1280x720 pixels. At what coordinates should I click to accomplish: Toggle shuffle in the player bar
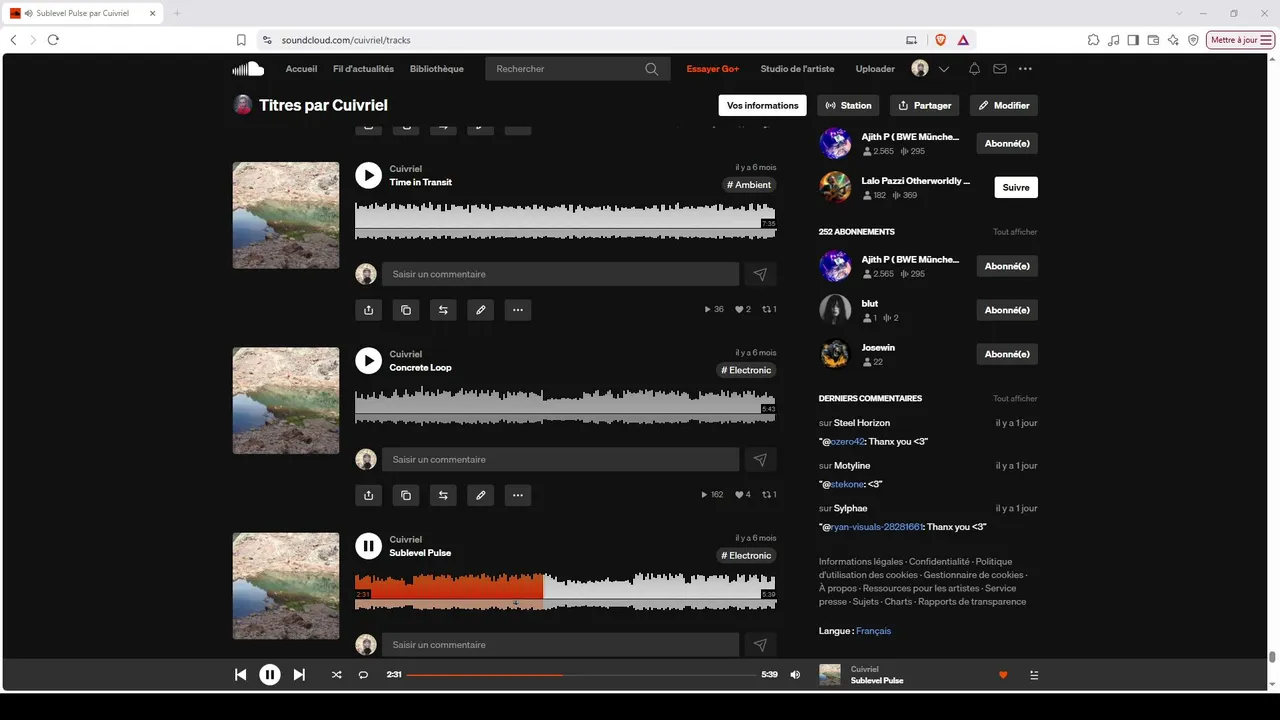click(336, 675)
